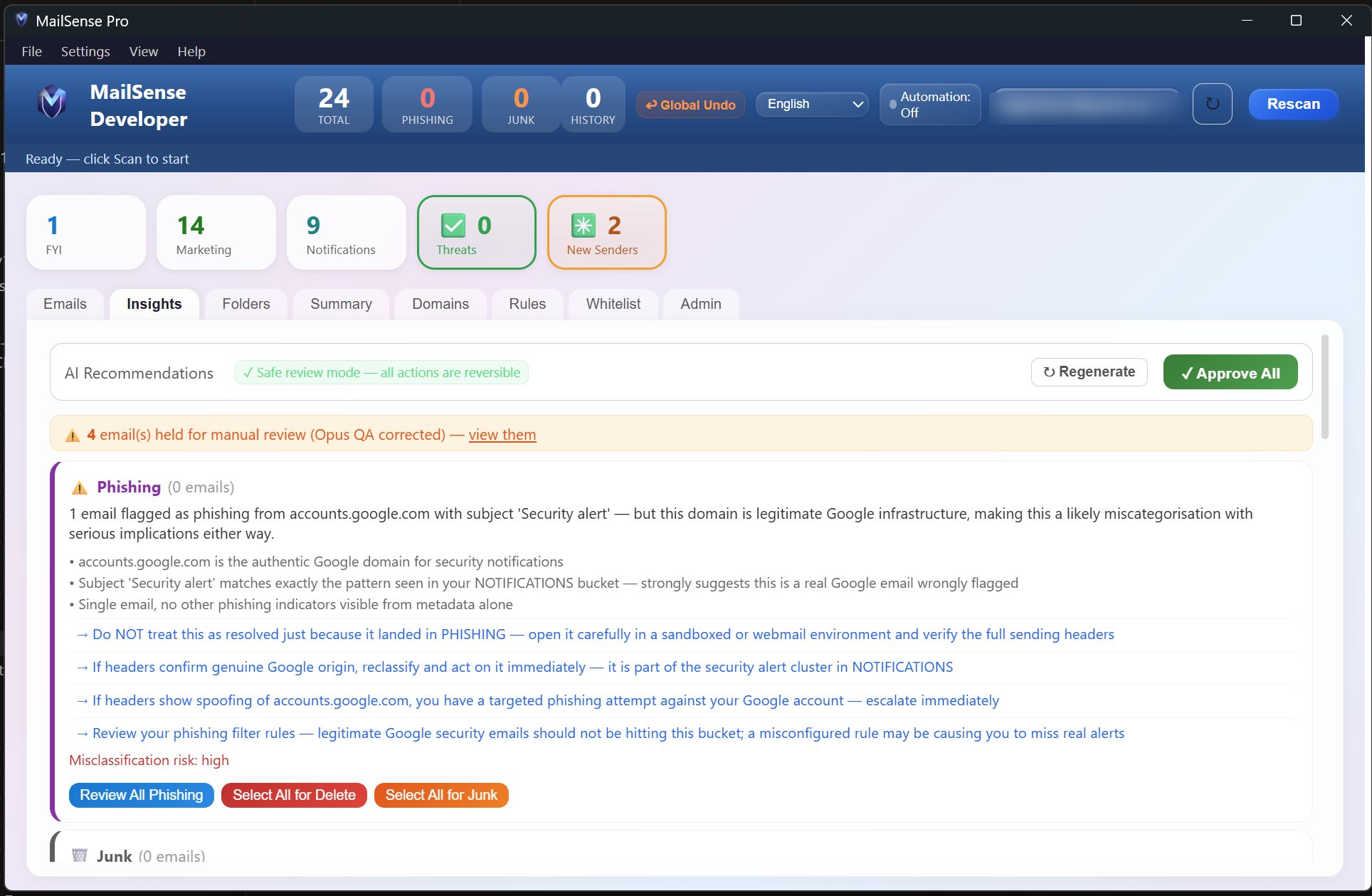Close the MailSense Pro window

pyautogui.click(x=1346, y=20)
